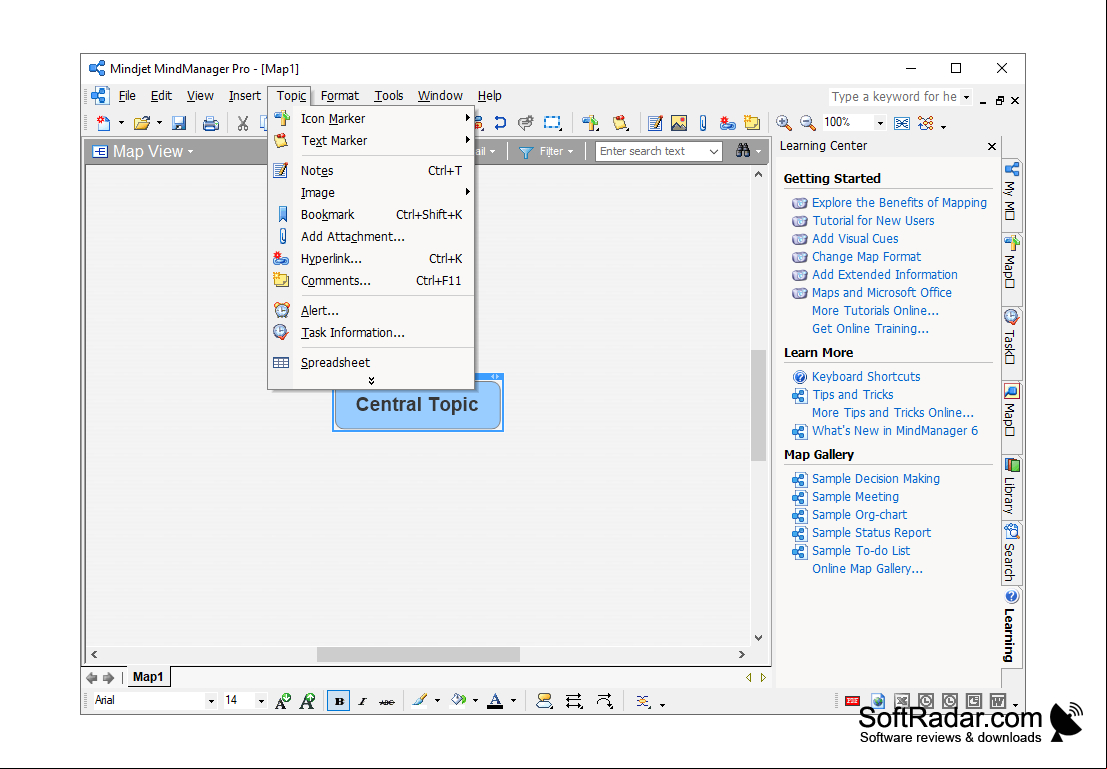Click the Text Marker toolbar icon
Viewport: 1107px width, 769px height.
(621, 123)
